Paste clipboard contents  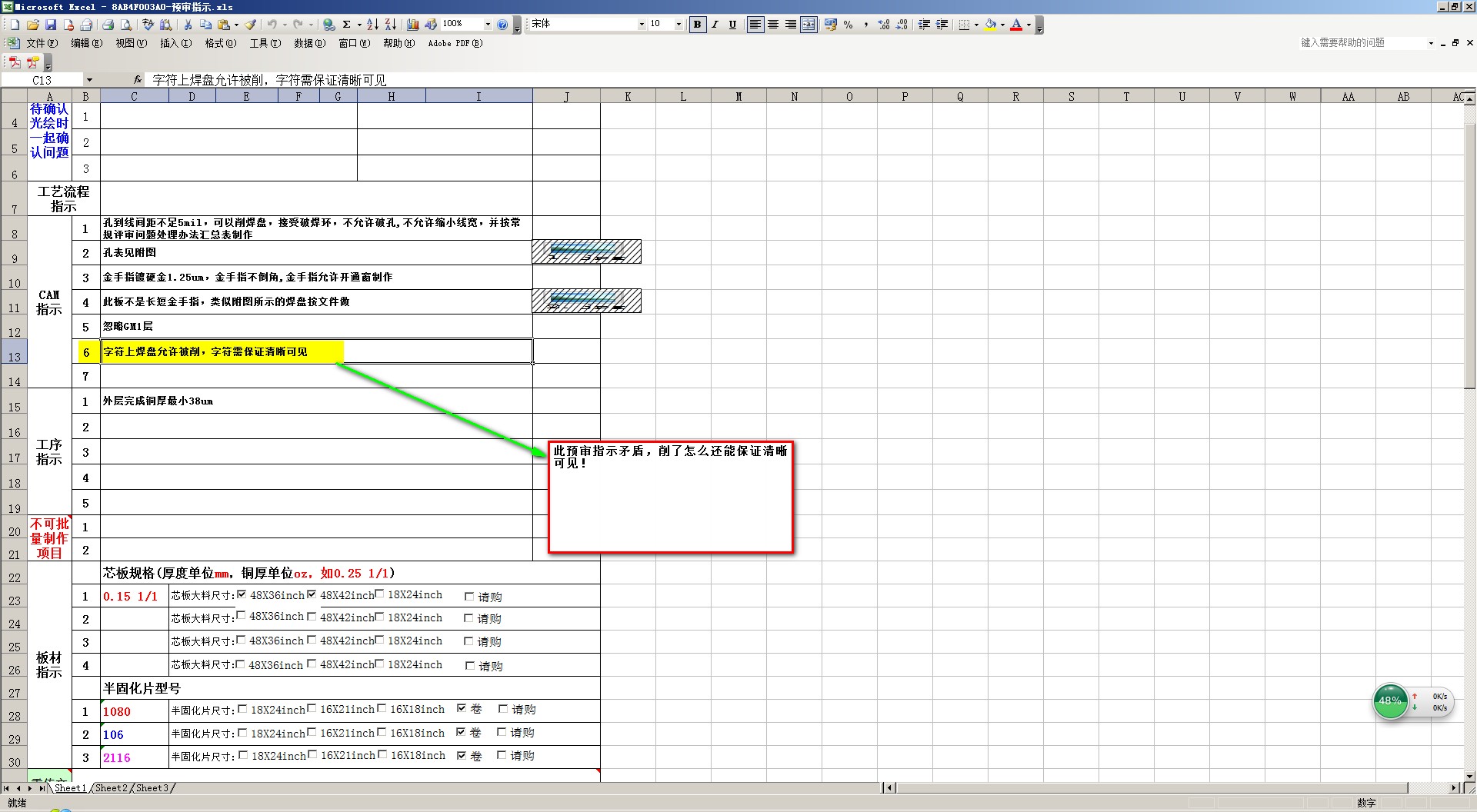pos(224,25)
